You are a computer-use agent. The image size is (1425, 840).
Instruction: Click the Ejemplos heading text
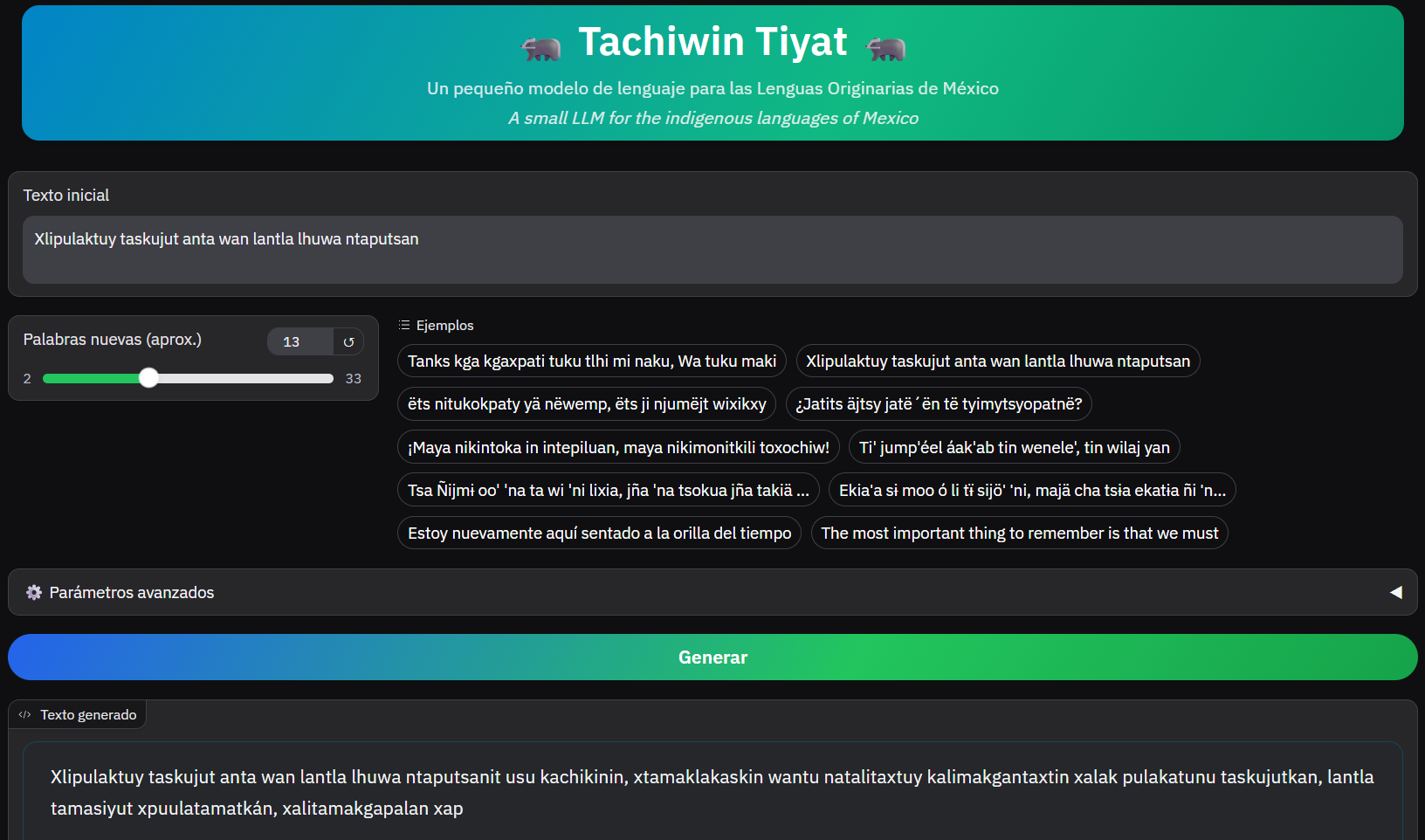click(x=444, y=325)
